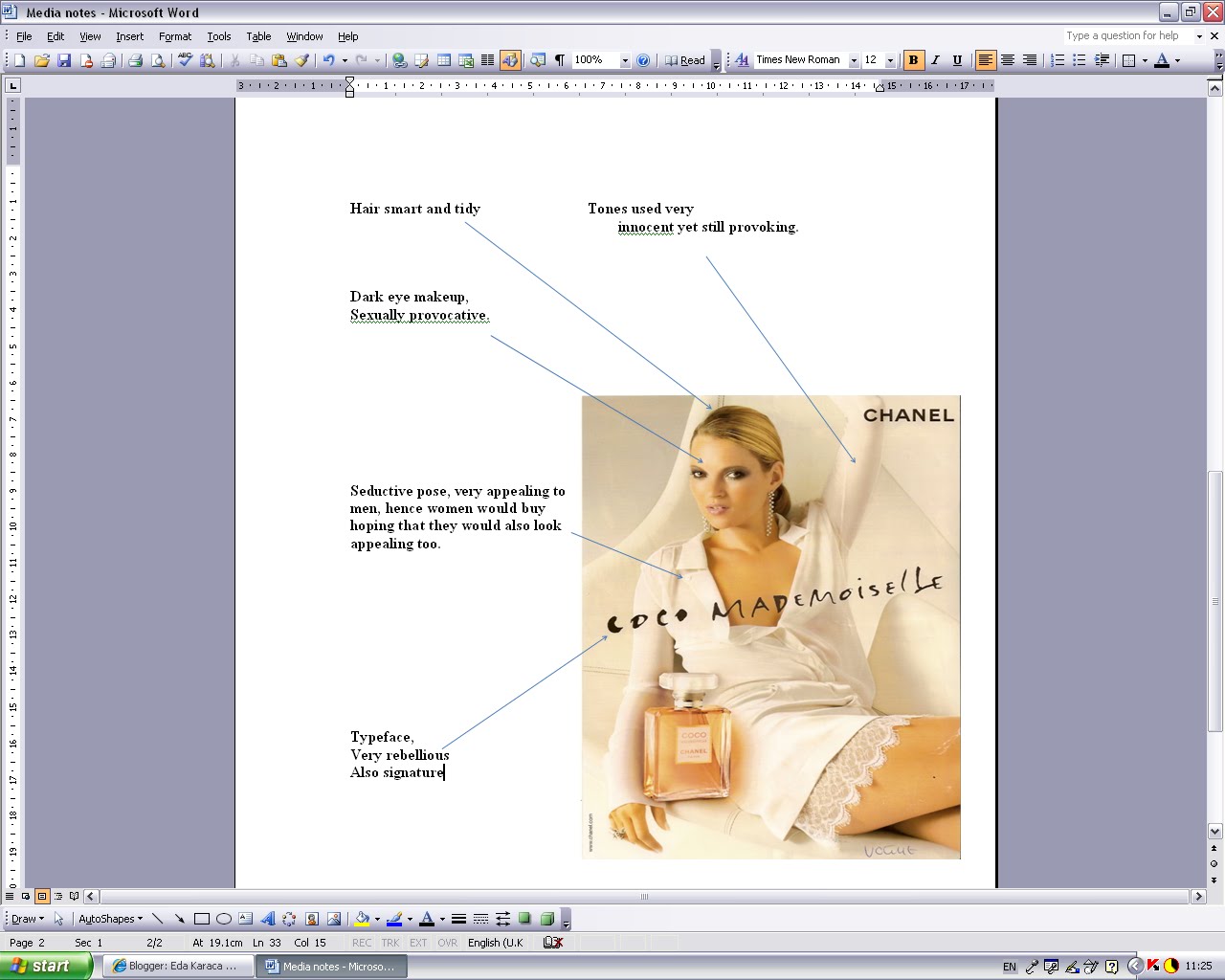Activate Format Painter brush
This screenshot has height=980, width=1225.
point(301,60)
